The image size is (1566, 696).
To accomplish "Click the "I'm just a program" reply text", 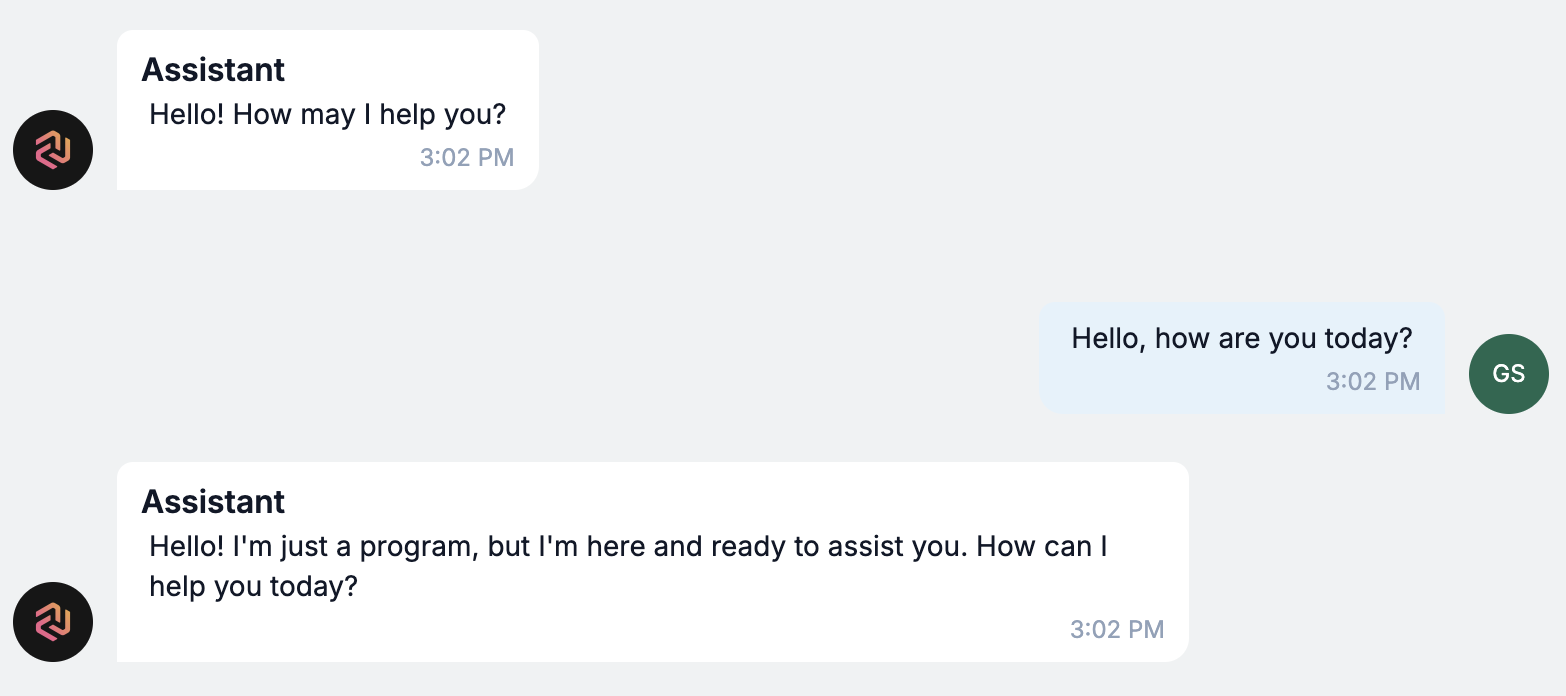I will tap(628, 566).
